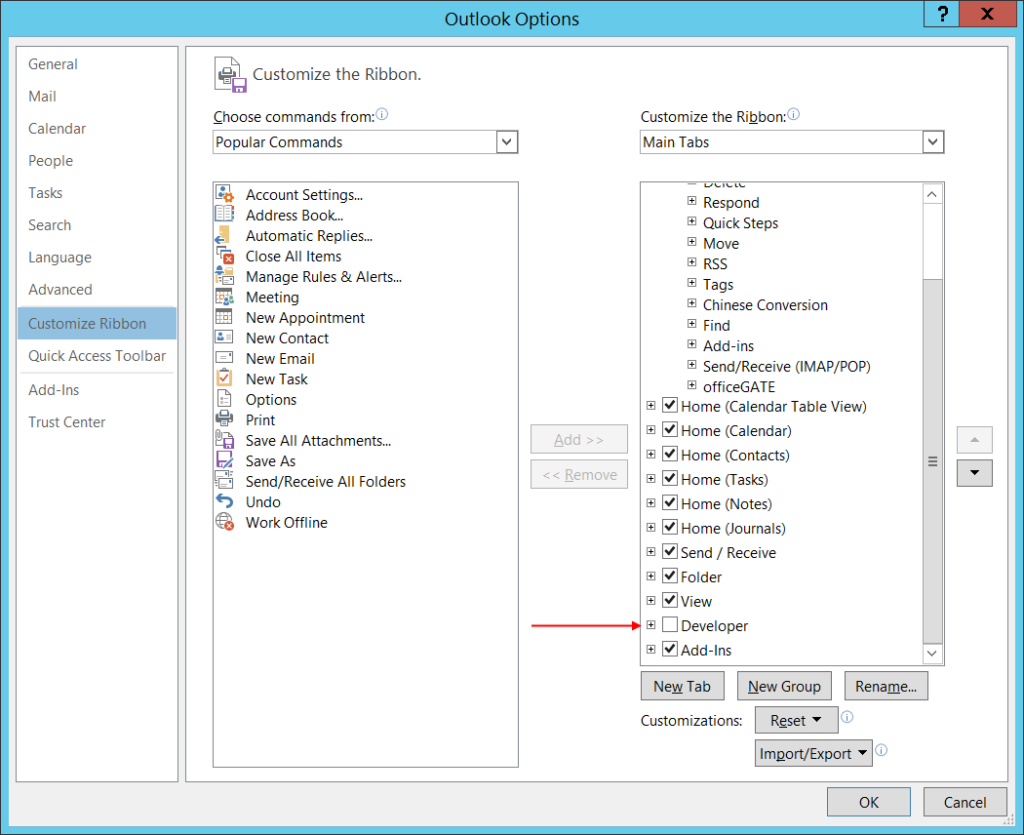The height and width of the screenshot is (835, 1024).
Task: Select the New Email command icon
Action: pyautogui.click(x=225, y=358)
